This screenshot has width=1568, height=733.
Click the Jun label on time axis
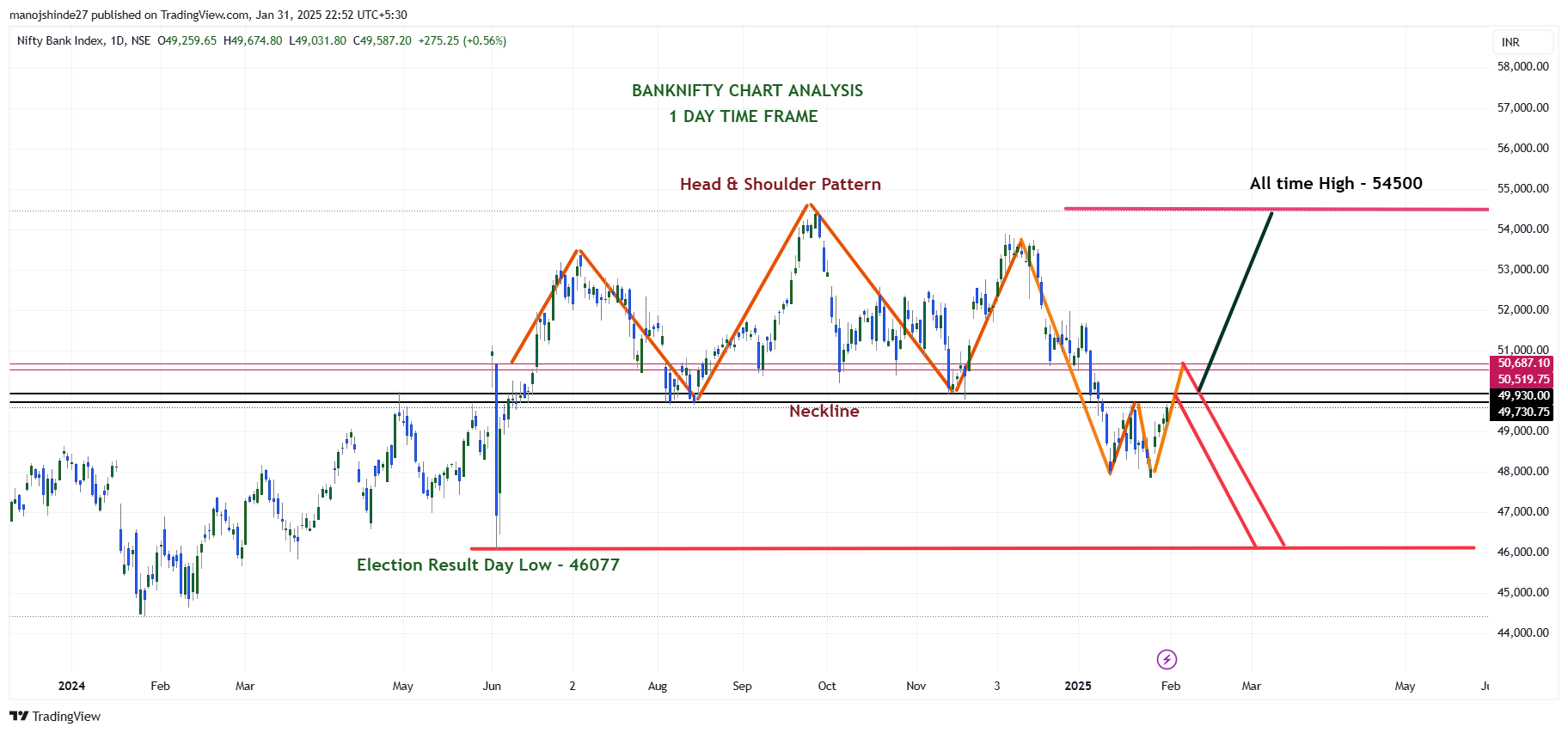click(x=492, y=686)
